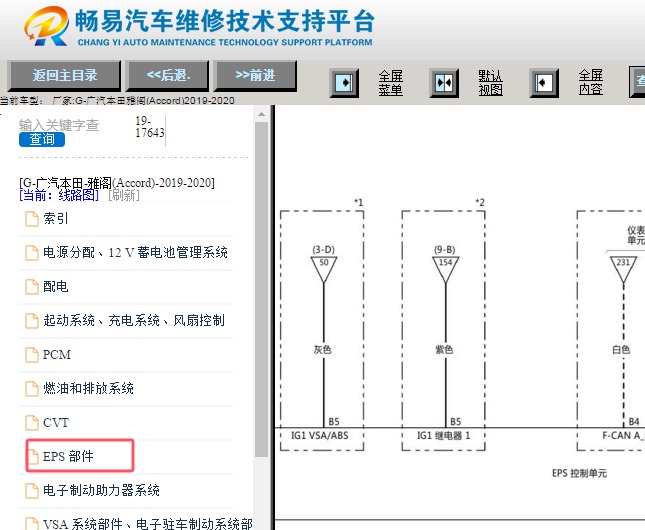Click the full-screen menu layout icon
This screenshot has width=645, height=530.
(344, 83)
